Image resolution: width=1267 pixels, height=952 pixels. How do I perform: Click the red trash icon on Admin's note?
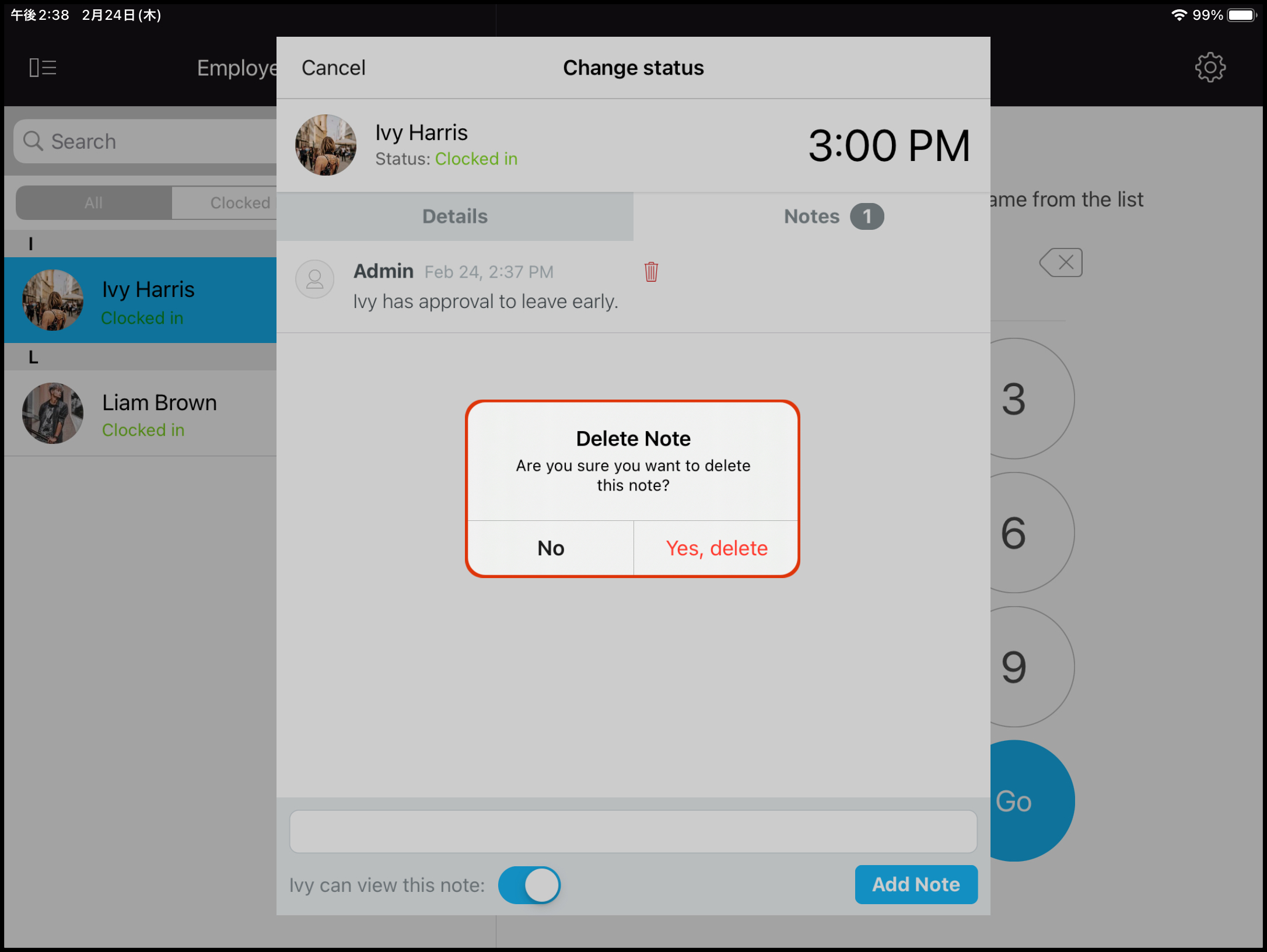pos(651,272)
